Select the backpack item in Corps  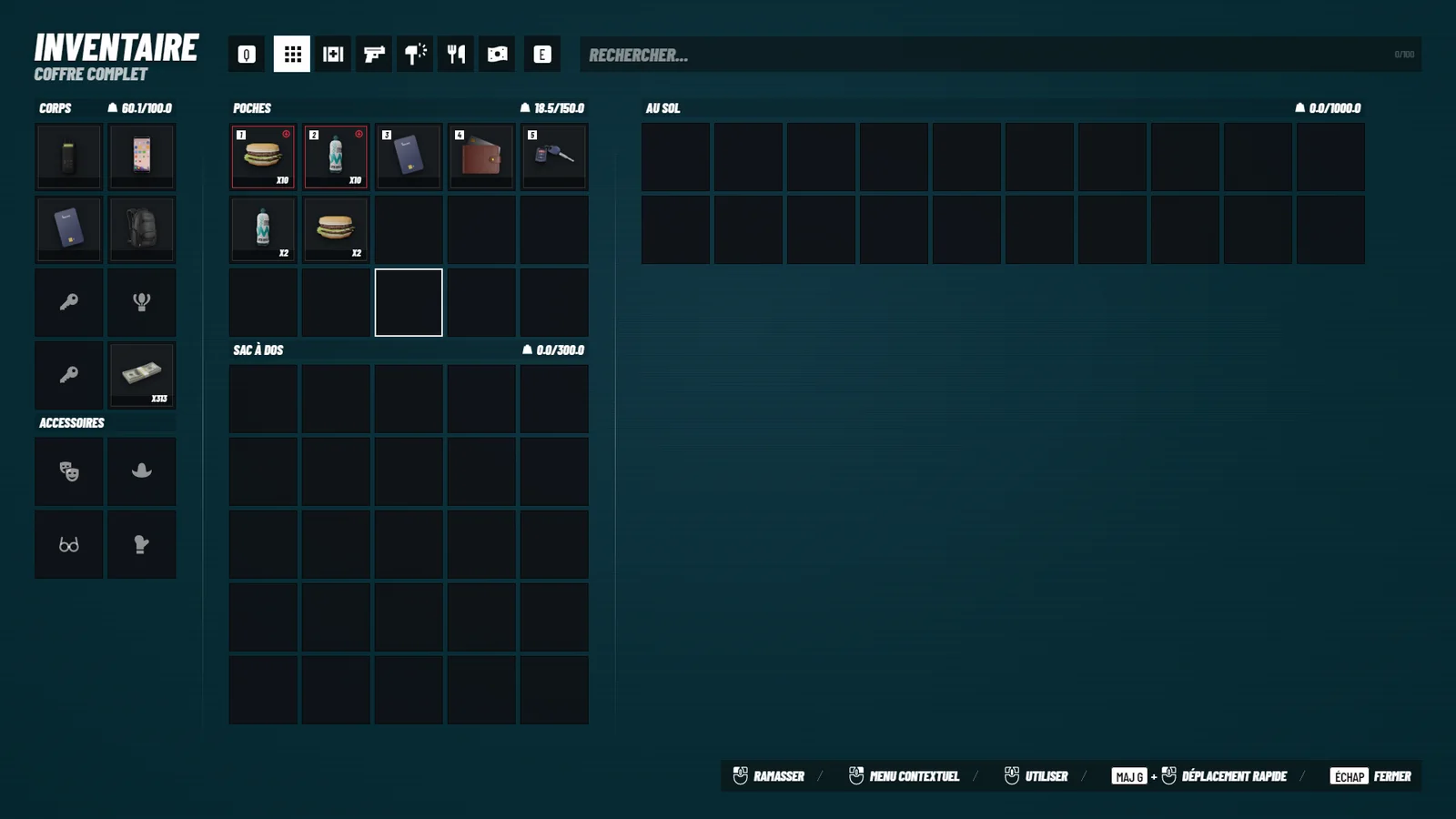click(142, 229)
